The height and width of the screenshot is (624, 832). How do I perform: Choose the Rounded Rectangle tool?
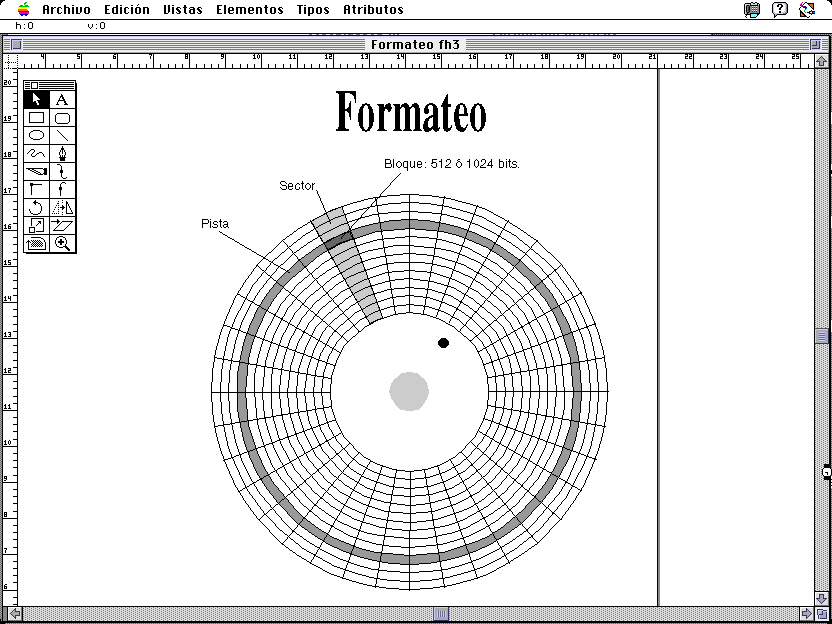62,117
